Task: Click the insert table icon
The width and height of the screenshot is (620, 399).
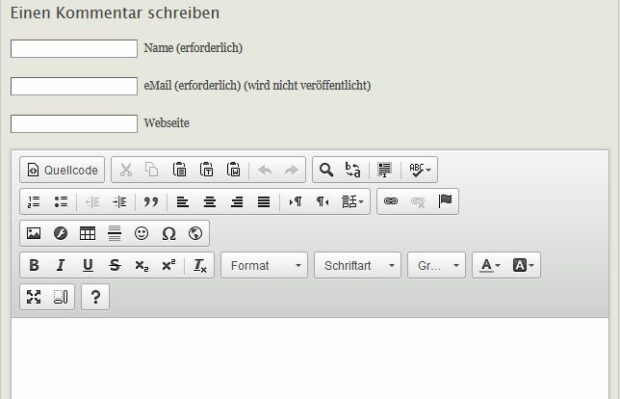Action: pos(87,233)
